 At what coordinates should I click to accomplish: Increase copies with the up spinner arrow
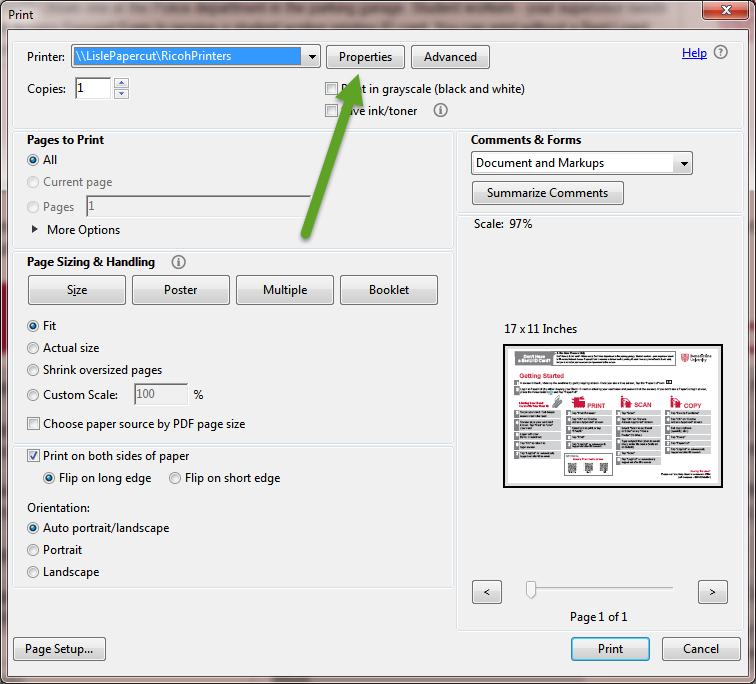click(x=121, y=84)
